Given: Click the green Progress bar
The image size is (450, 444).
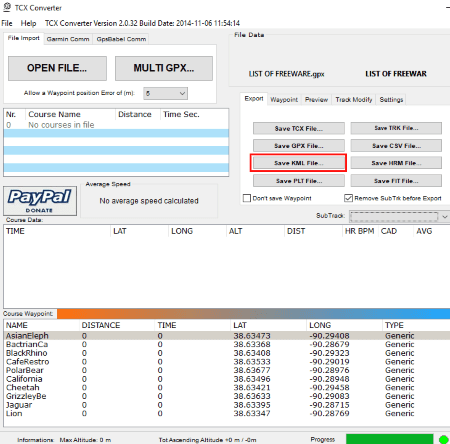Looking at the screenshot, I should tap(390, 439).
